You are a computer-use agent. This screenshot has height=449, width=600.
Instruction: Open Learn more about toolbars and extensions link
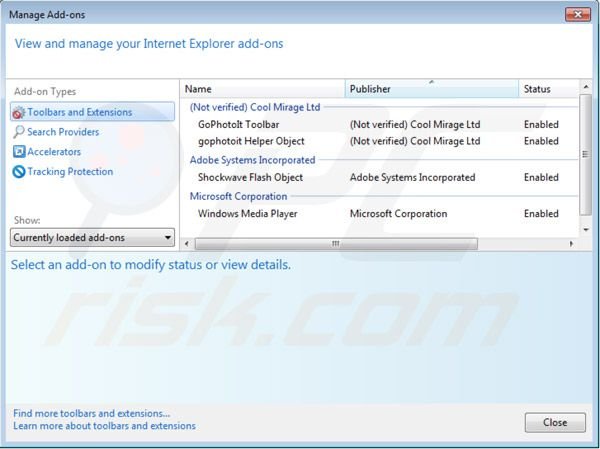point(104,426)
